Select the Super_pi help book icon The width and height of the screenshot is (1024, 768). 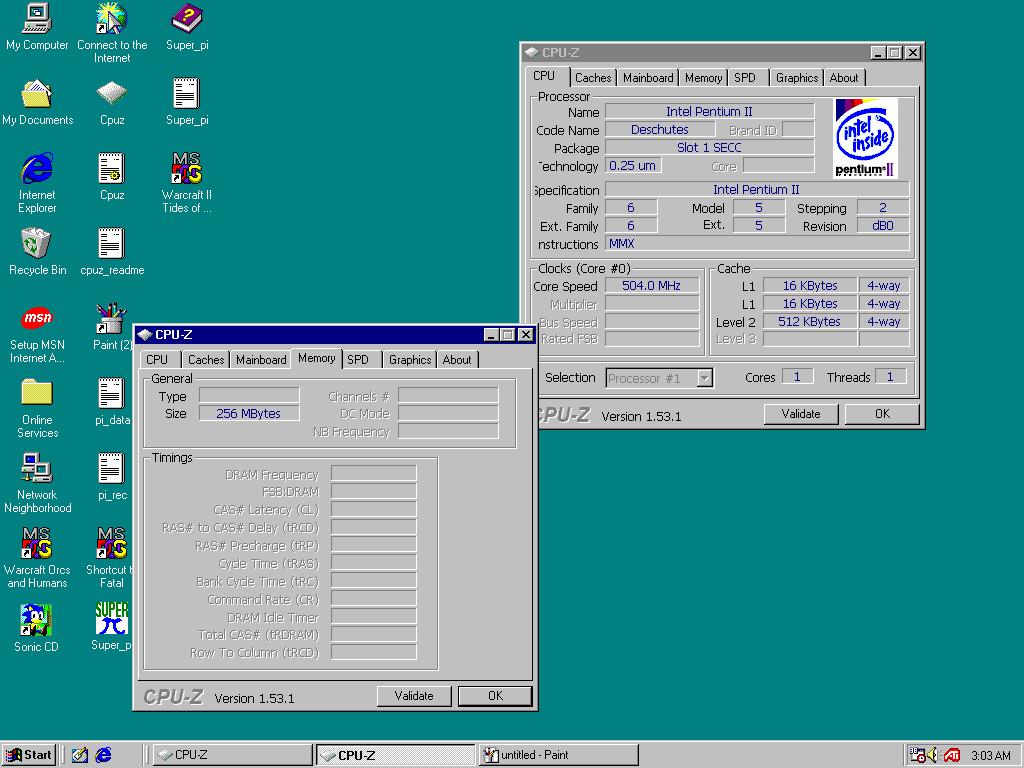tap(187, 26)
